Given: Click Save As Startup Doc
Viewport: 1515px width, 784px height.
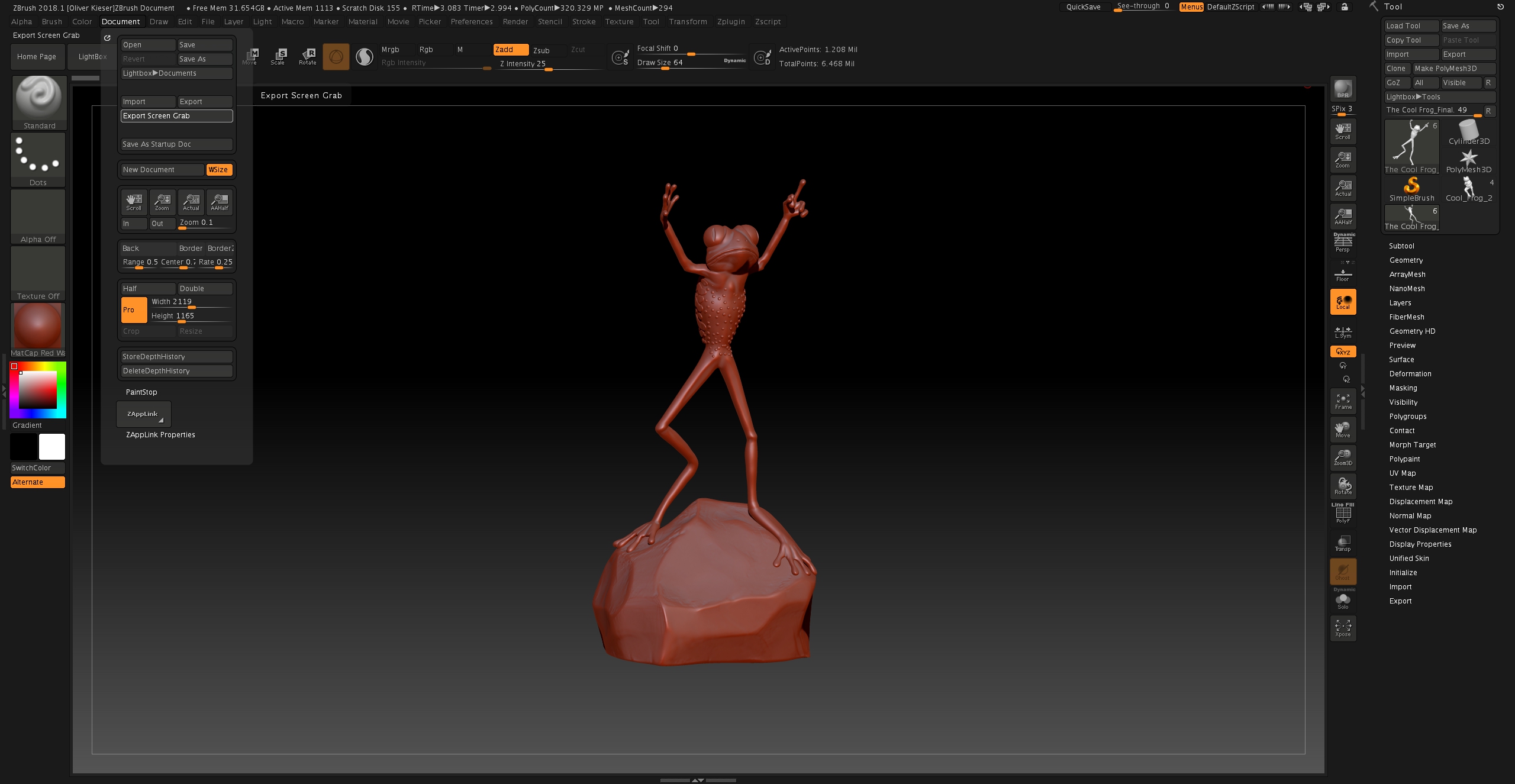Looking at the screenshot, I should pos(176,144).
